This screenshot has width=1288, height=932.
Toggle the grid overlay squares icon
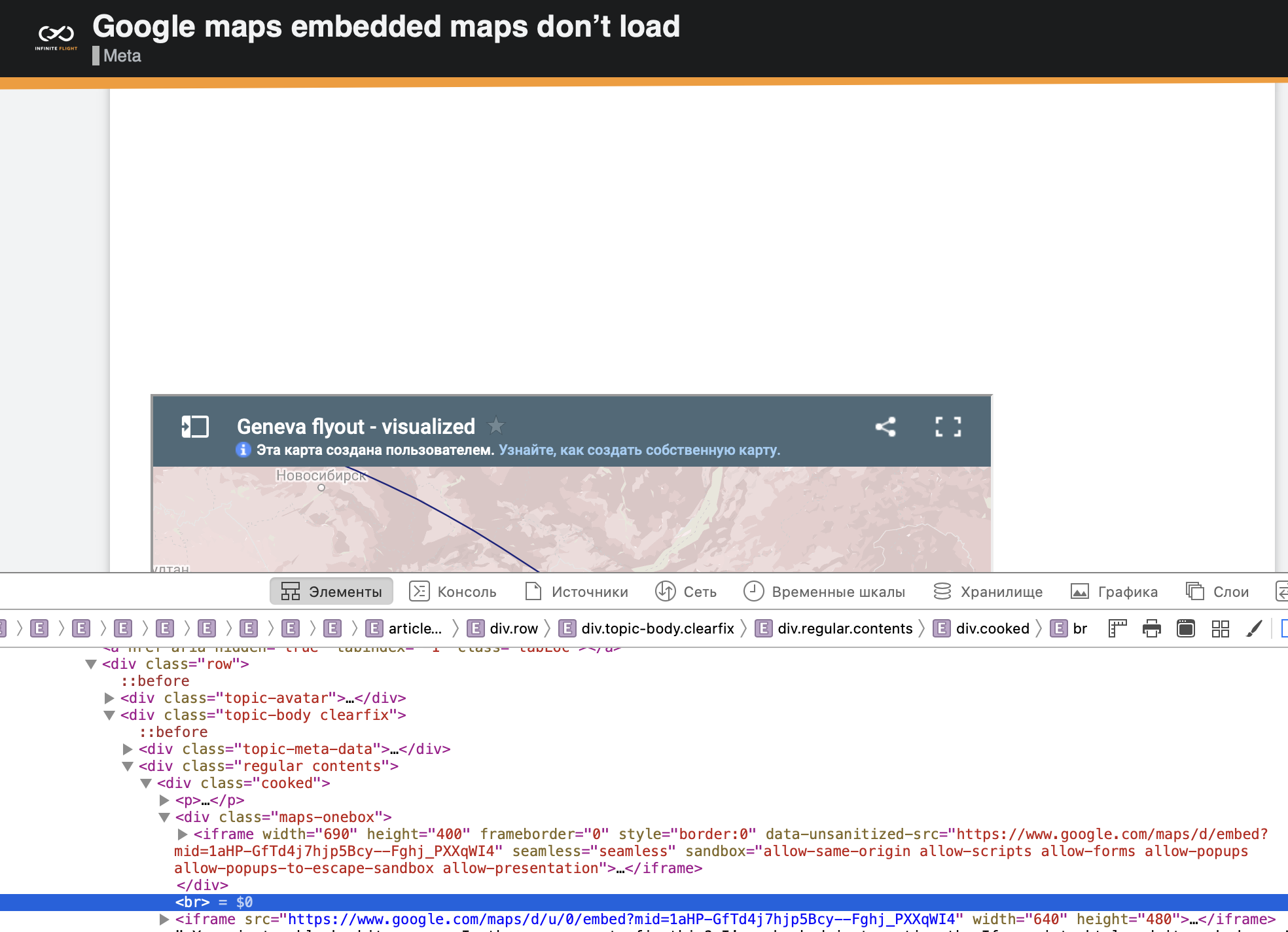coord(1220,628)
